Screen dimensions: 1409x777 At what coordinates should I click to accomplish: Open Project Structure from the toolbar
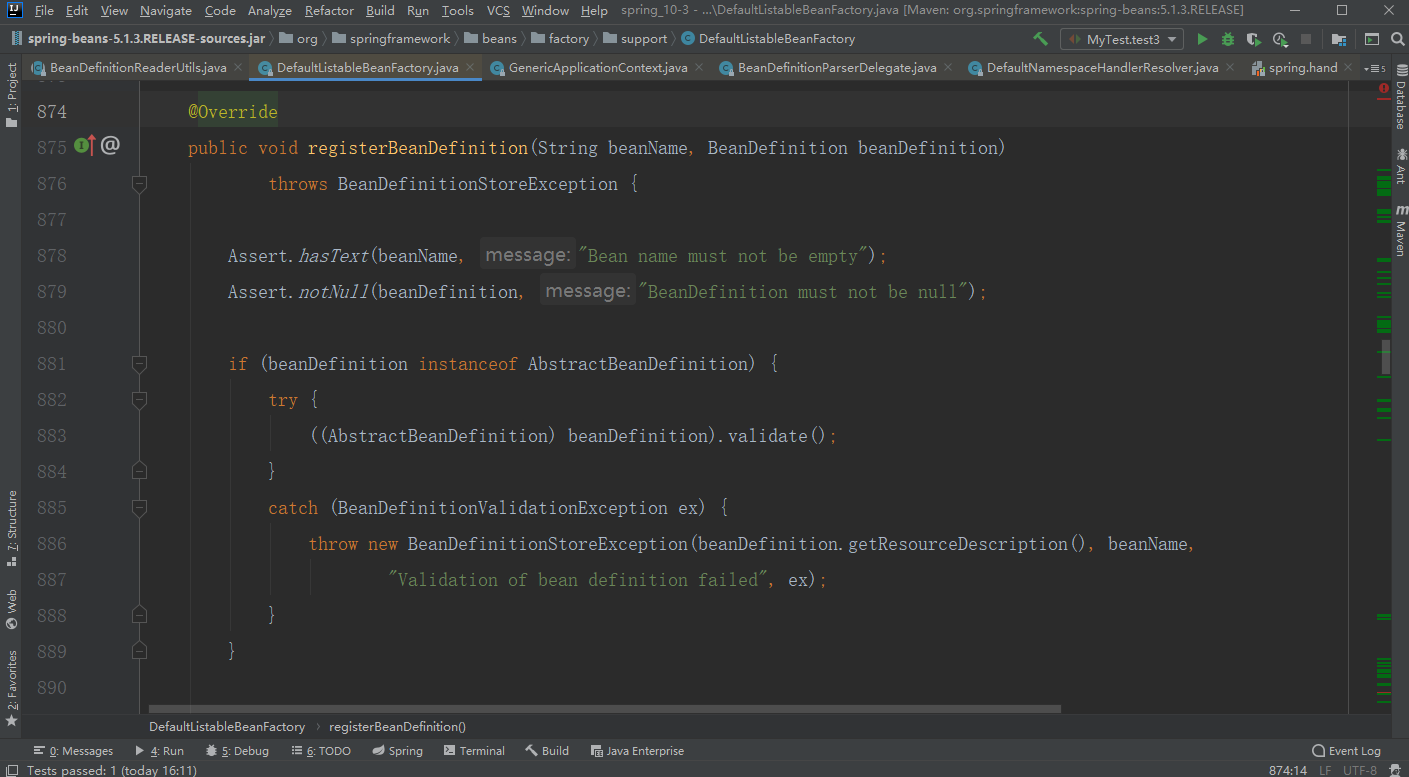[1338, 39]
